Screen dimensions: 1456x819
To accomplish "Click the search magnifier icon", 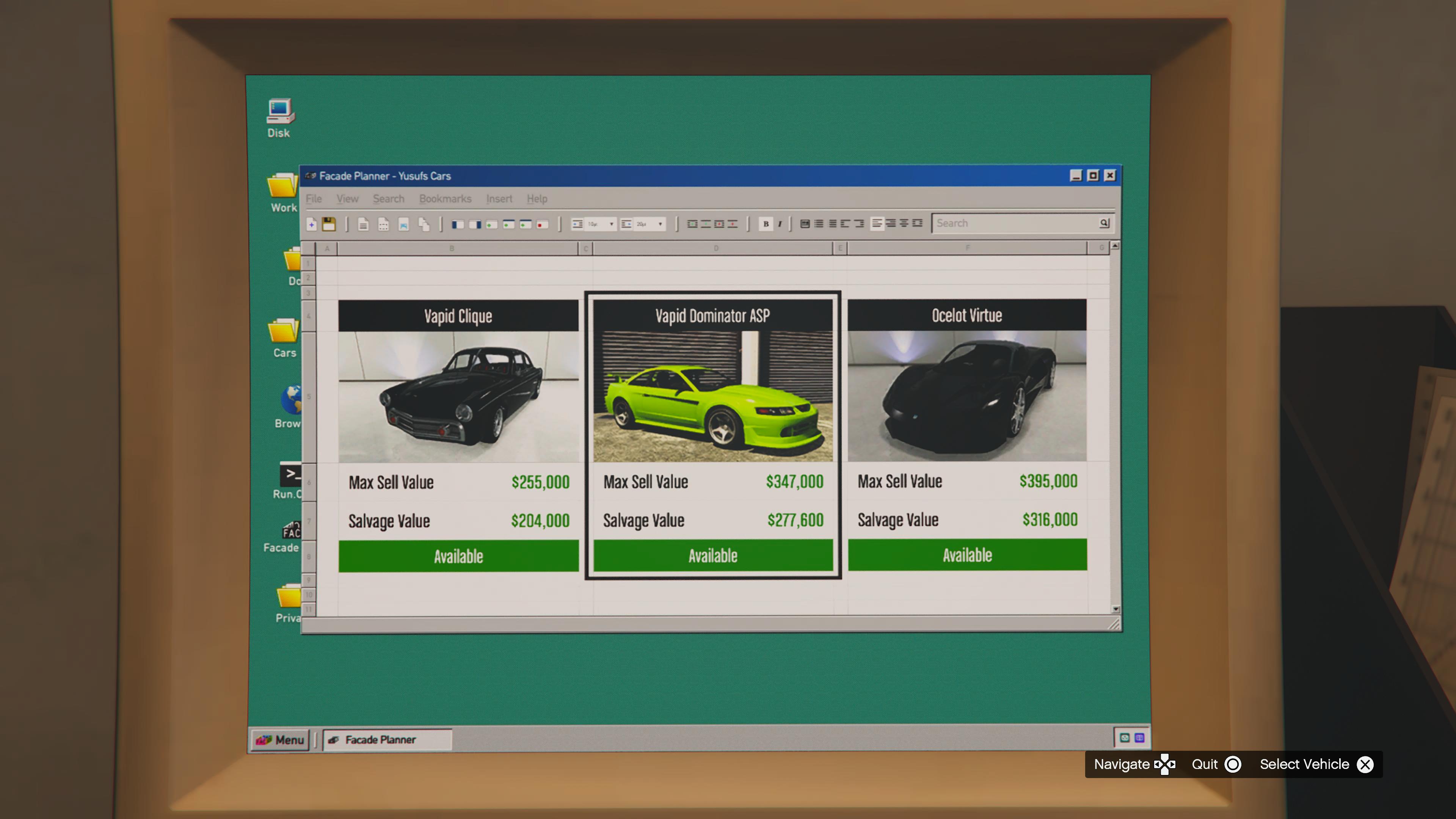I will [x=1104, y=223].
